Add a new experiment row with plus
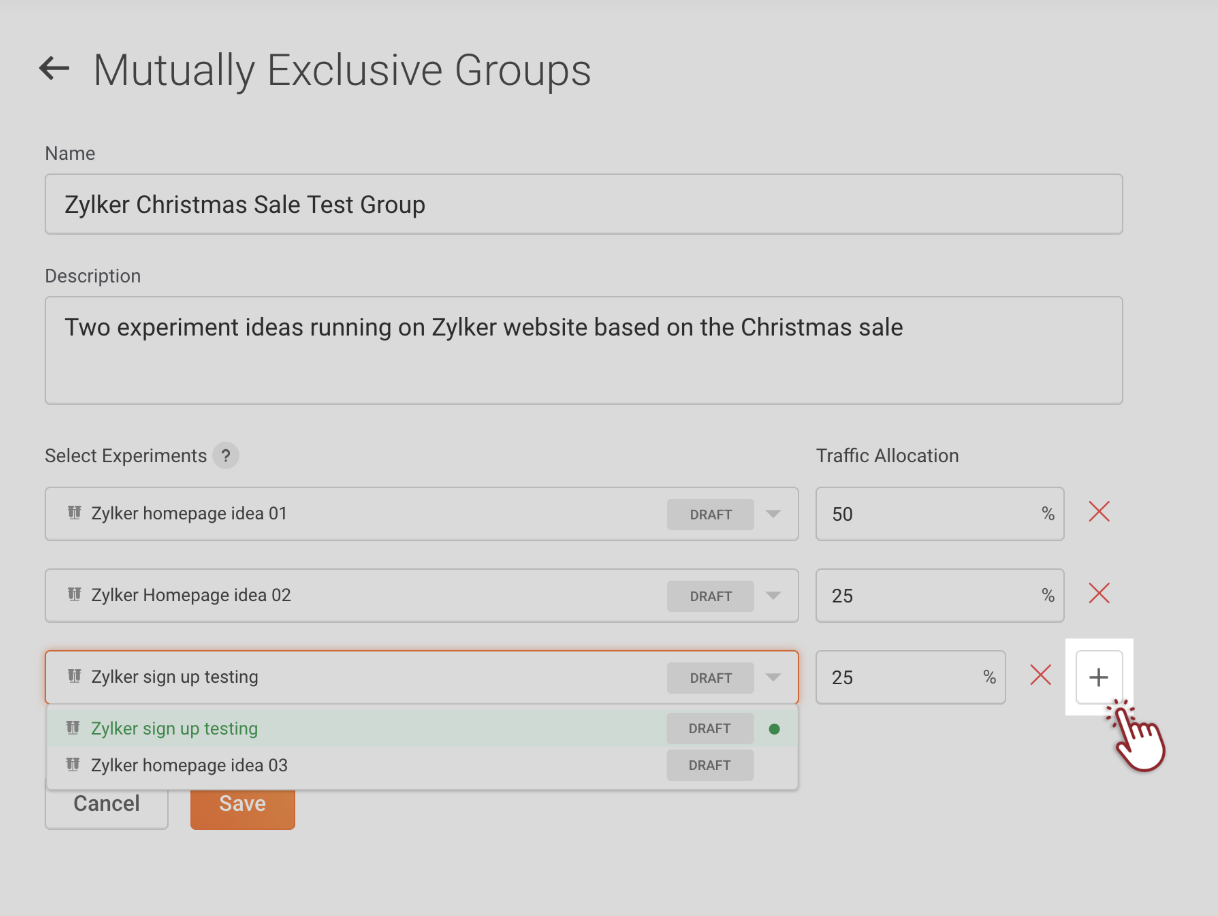1218x916 pixels. pos(1098,677)
